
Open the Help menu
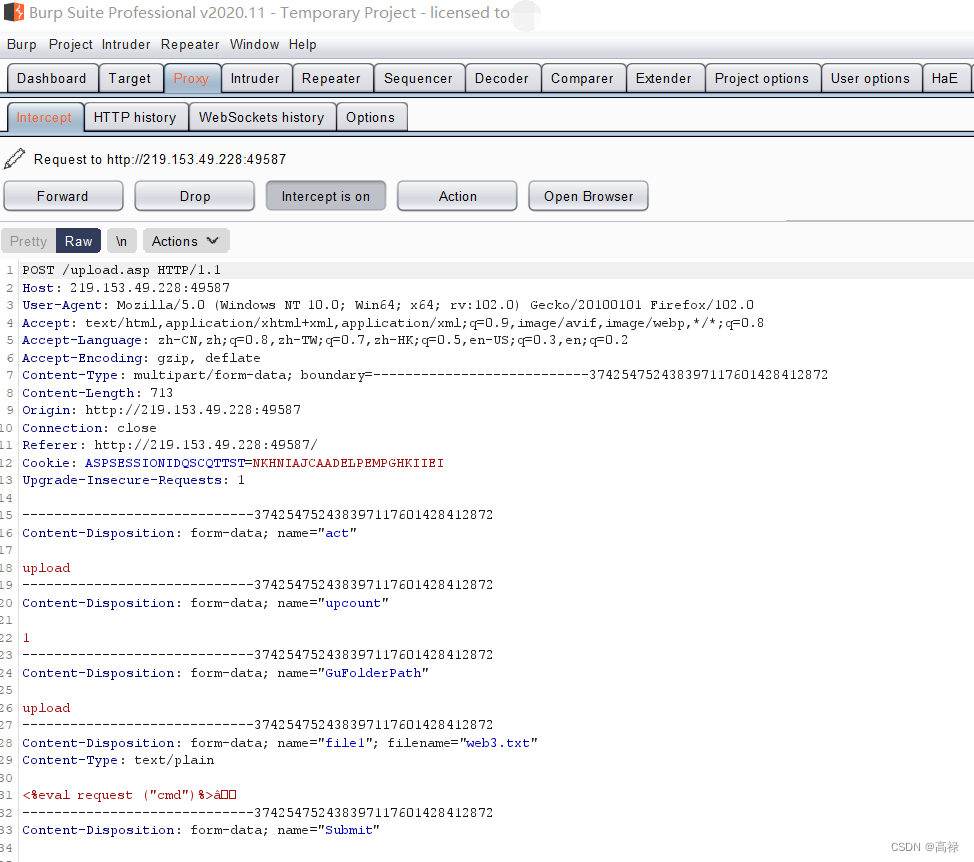tap(303, 45)
